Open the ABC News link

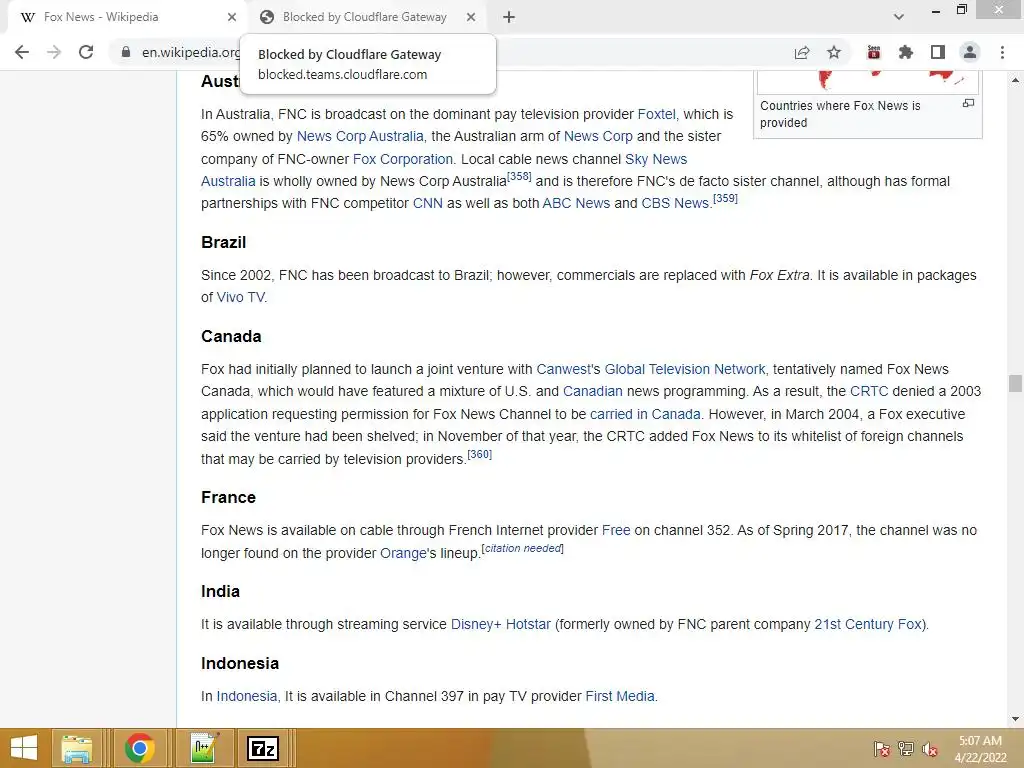point(576,203)
